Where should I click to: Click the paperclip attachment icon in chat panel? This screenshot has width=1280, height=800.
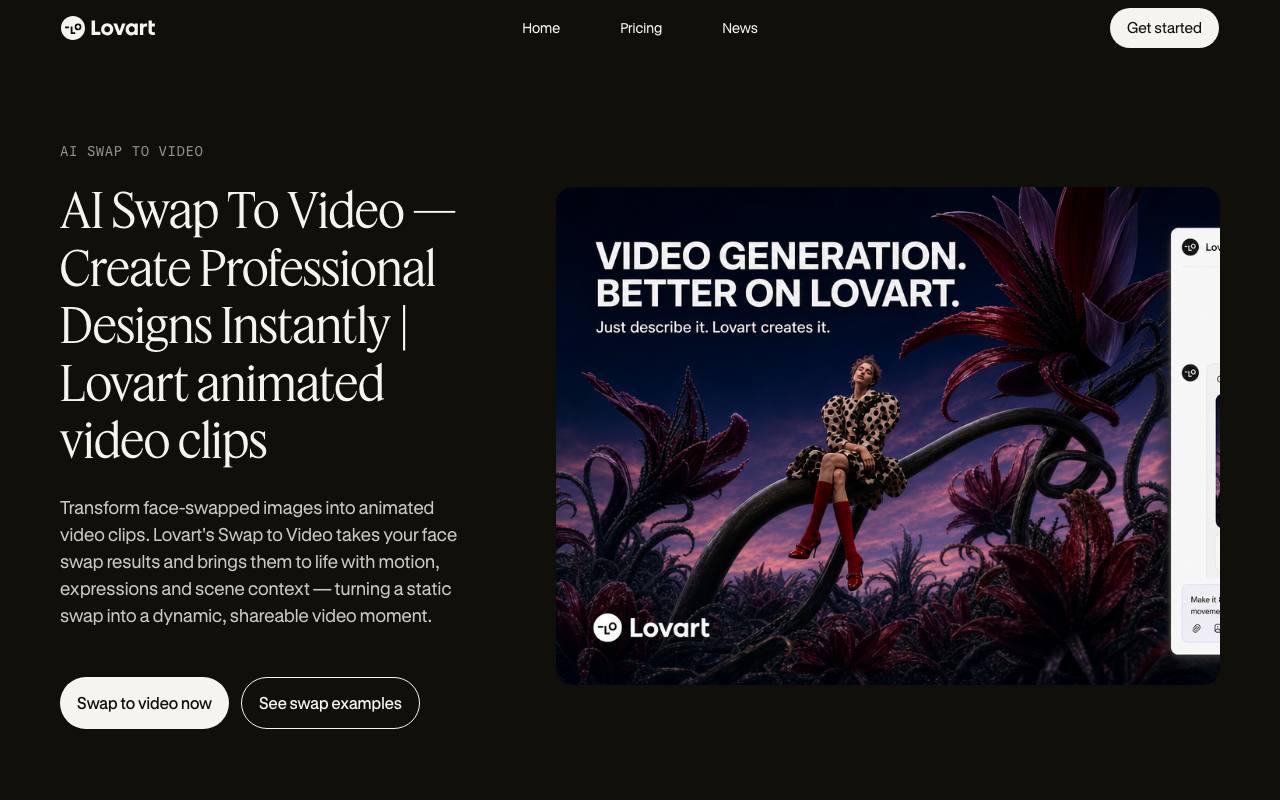coord(1196,628)
